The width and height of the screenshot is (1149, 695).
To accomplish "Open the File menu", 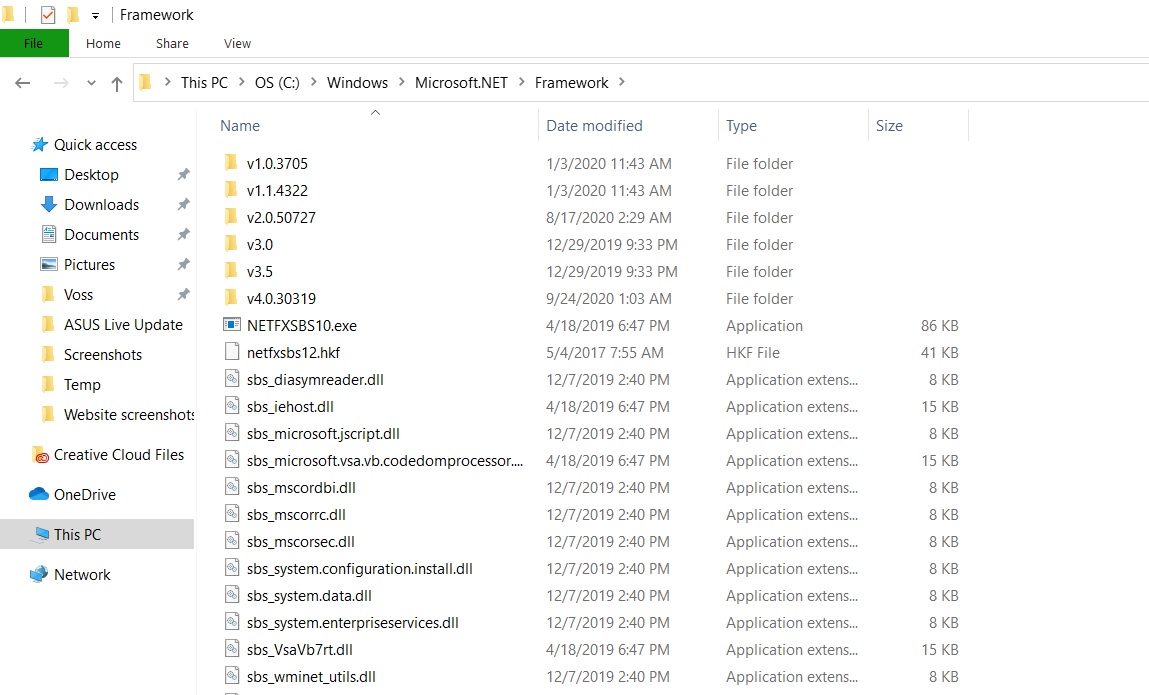I will 34,43.
